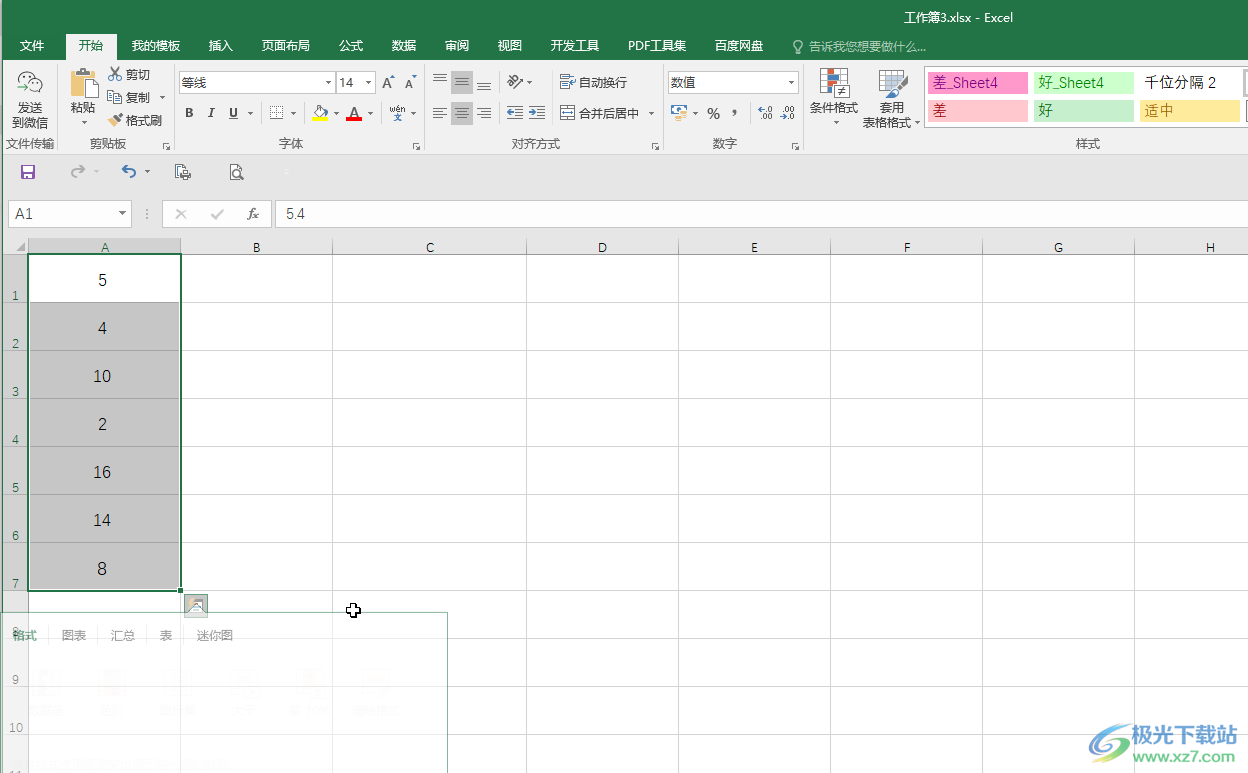Apply the cell borders icon

coord(277,113)
